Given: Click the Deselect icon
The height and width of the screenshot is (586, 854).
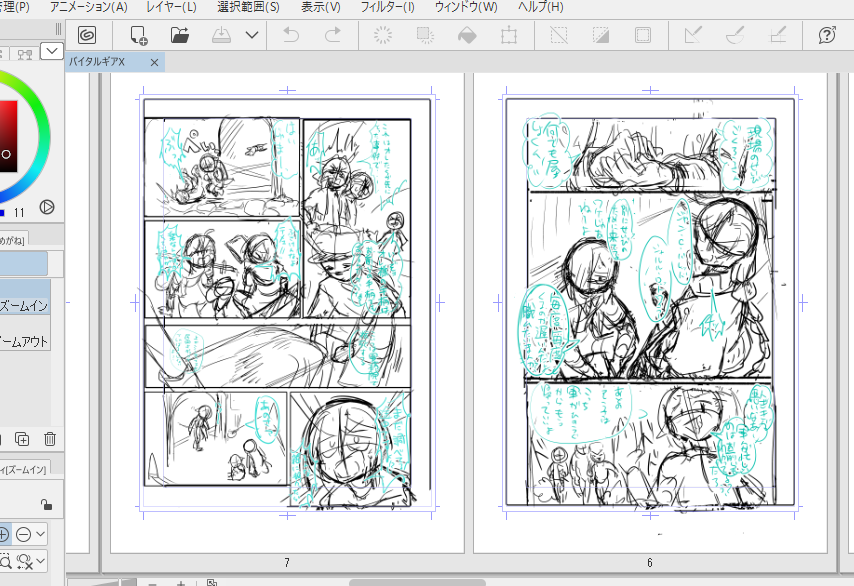Looking at the screenshot, I should point(559,35).
